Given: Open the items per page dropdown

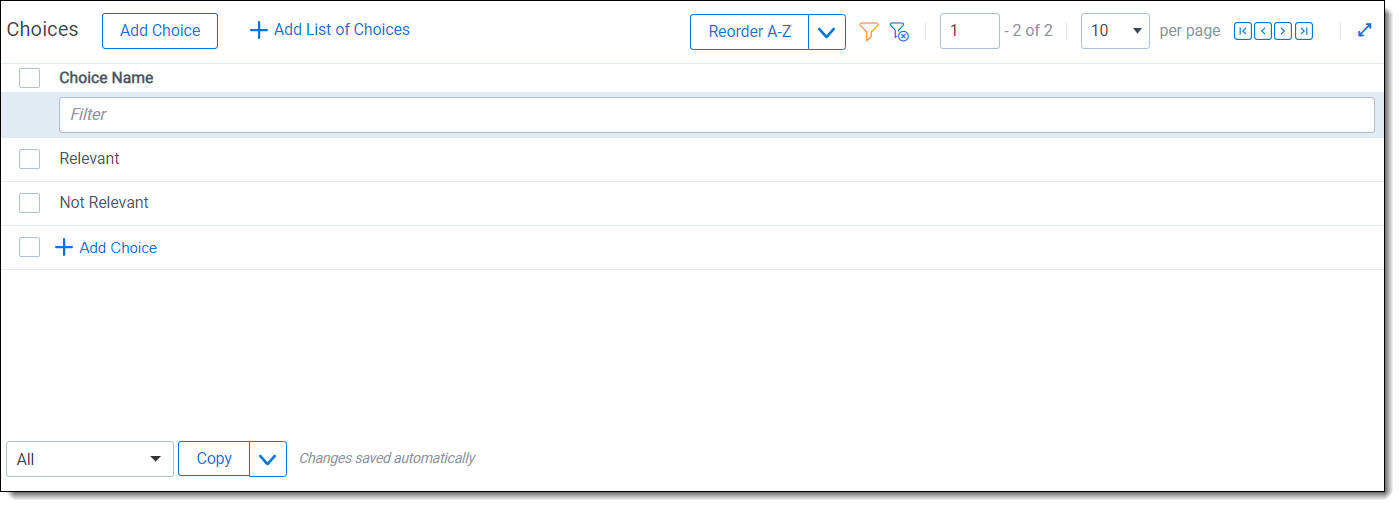Looking at the screenshot, I should [x=1115, y=31].
